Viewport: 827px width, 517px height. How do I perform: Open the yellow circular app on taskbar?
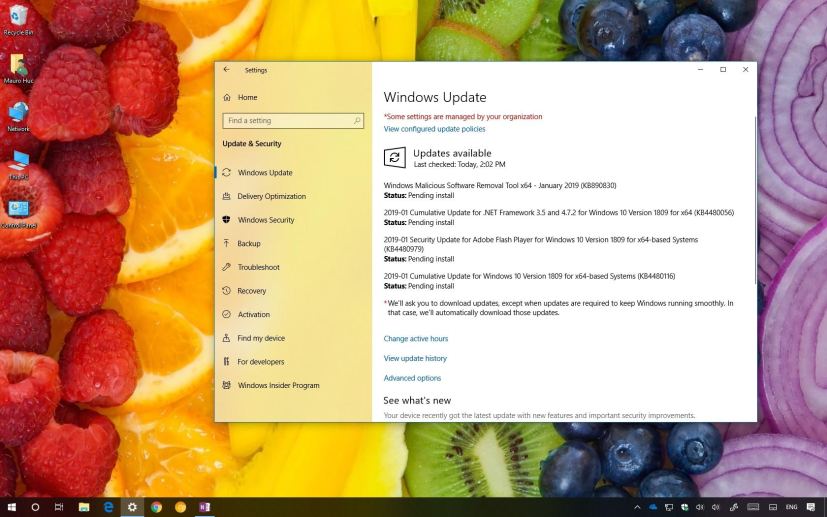[x=180, y=508]
